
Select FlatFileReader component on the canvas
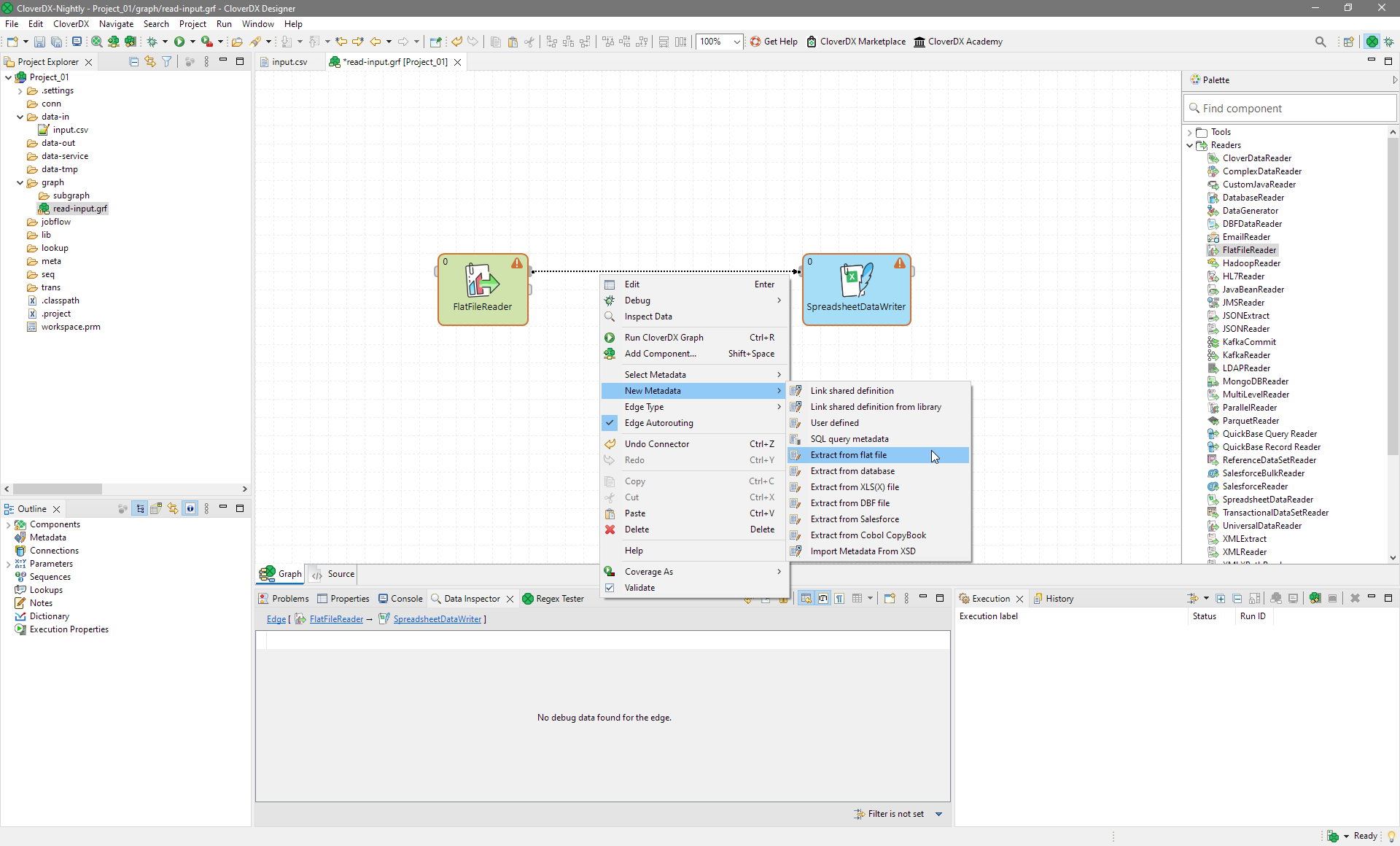coord(482,289)
